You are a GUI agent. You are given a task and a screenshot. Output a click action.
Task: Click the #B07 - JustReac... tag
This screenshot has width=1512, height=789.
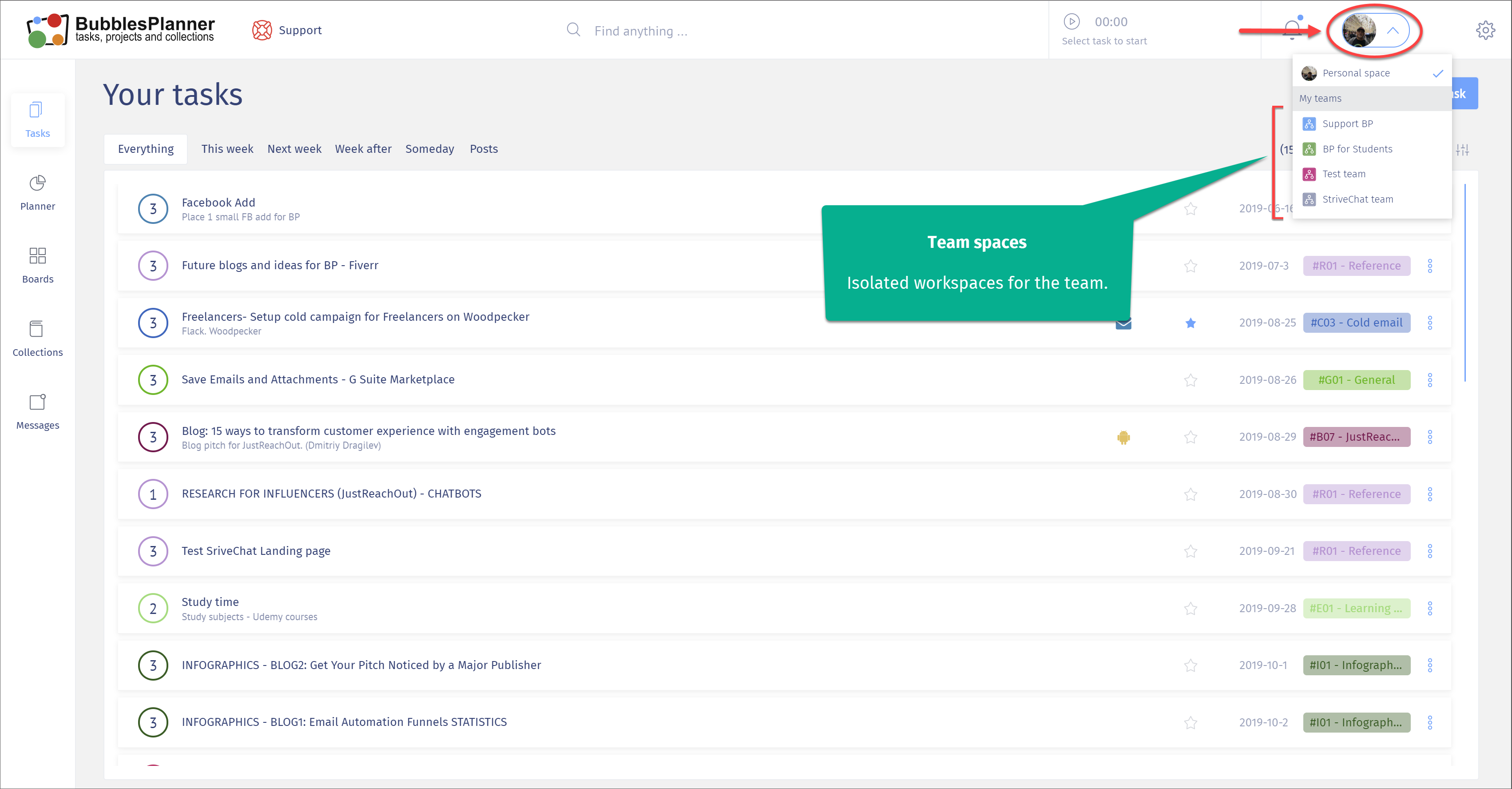pyautogui.click(x=1357, y=437)
